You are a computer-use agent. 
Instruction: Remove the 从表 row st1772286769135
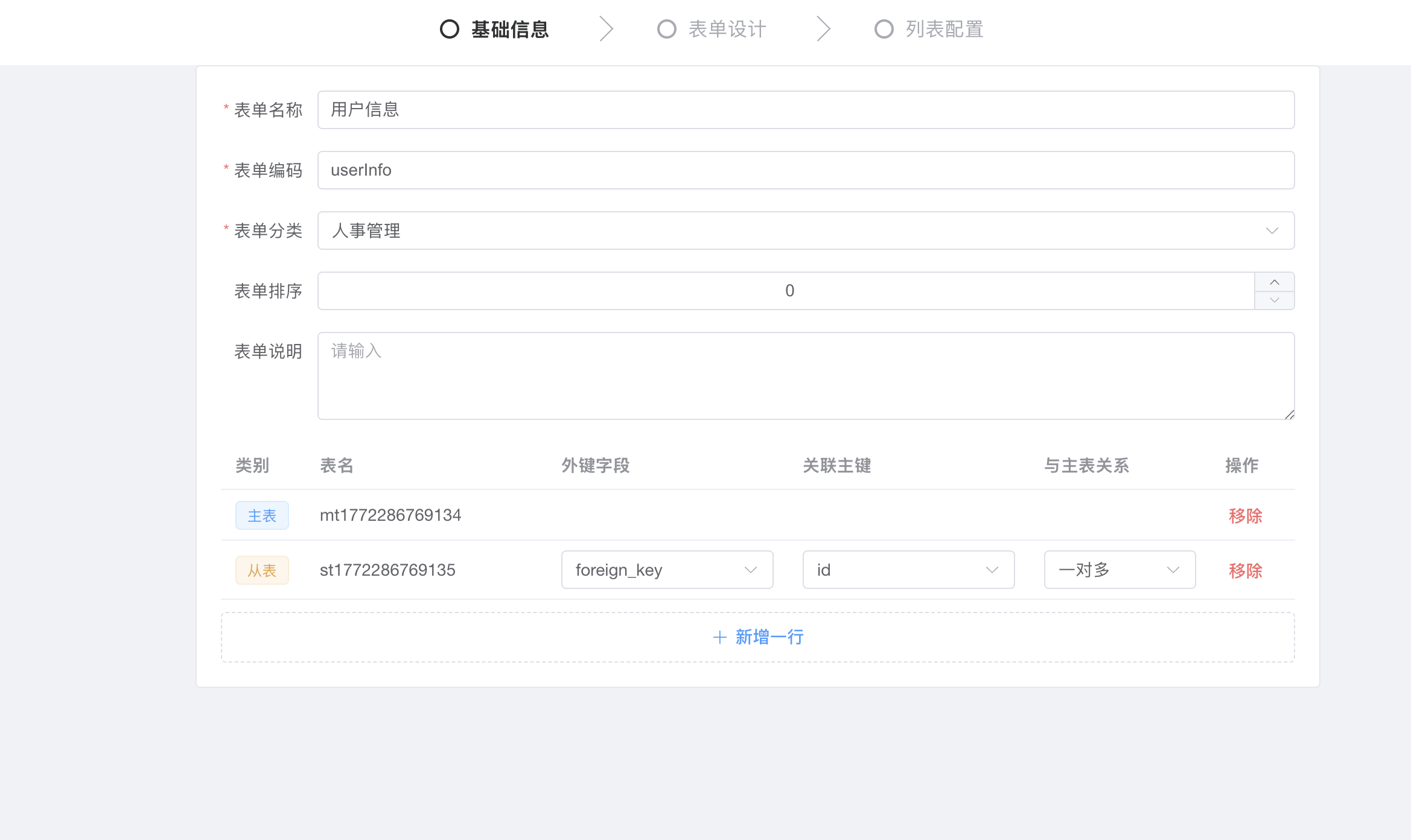pyautogui.click(x=1245, y=570)
